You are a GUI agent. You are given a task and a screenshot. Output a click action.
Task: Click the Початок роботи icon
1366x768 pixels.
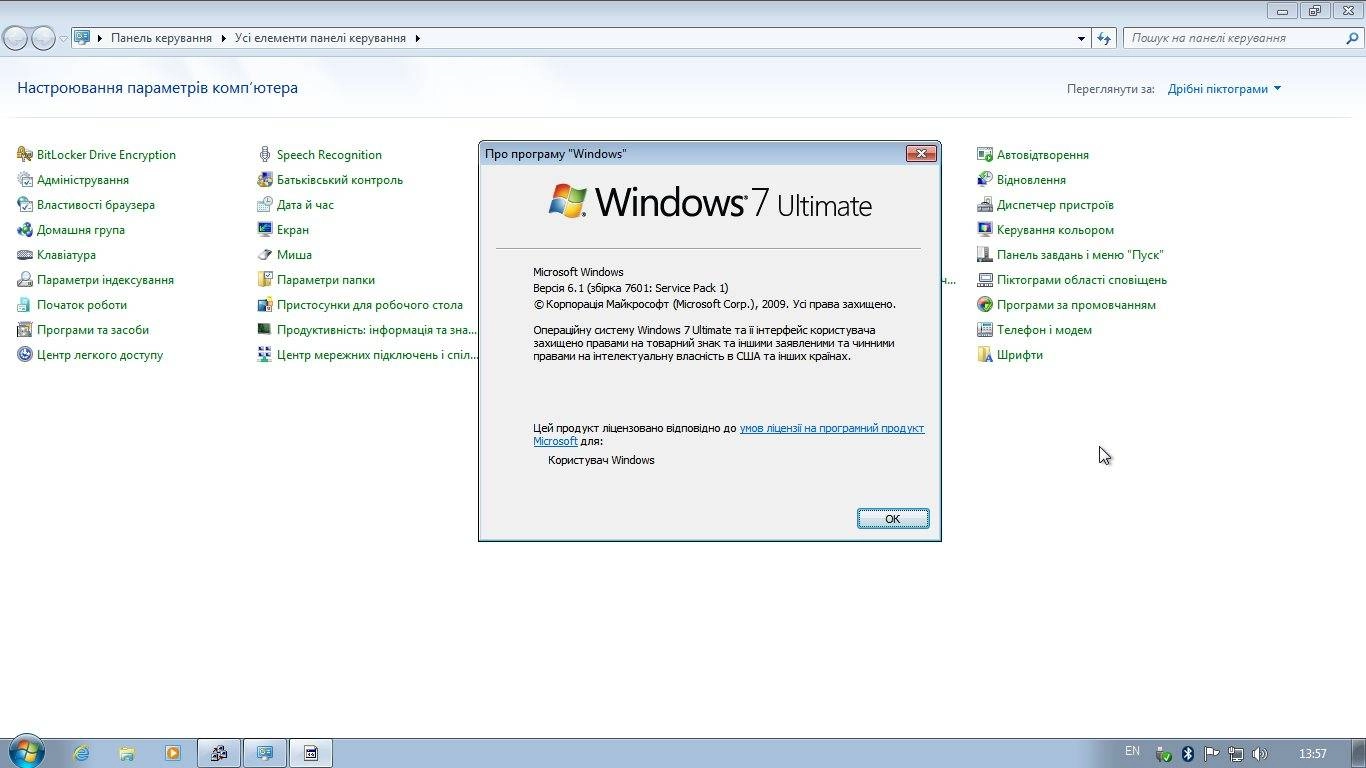coord(25,305)
